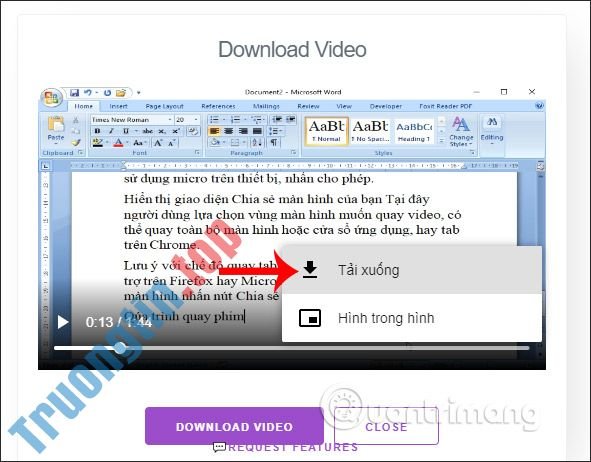Switch to the Mailings ribbon tab
Screen dimensions: 591x462
(x=266, y=106)
